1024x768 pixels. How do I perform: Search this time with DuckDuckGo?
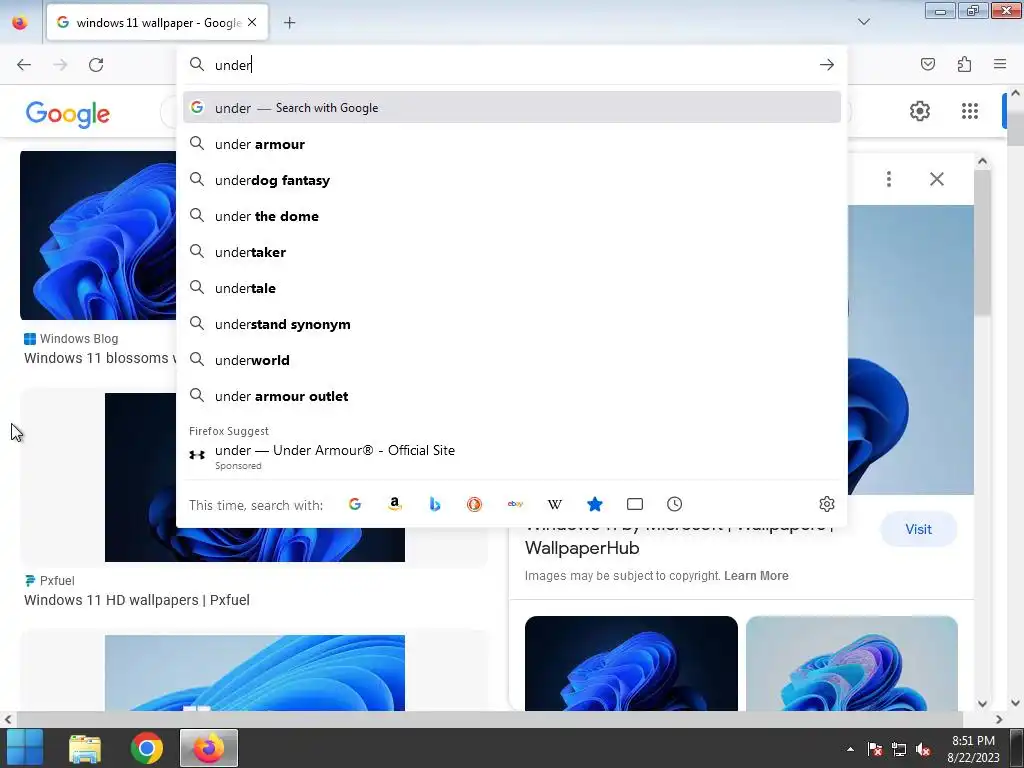tap(474, 504)
